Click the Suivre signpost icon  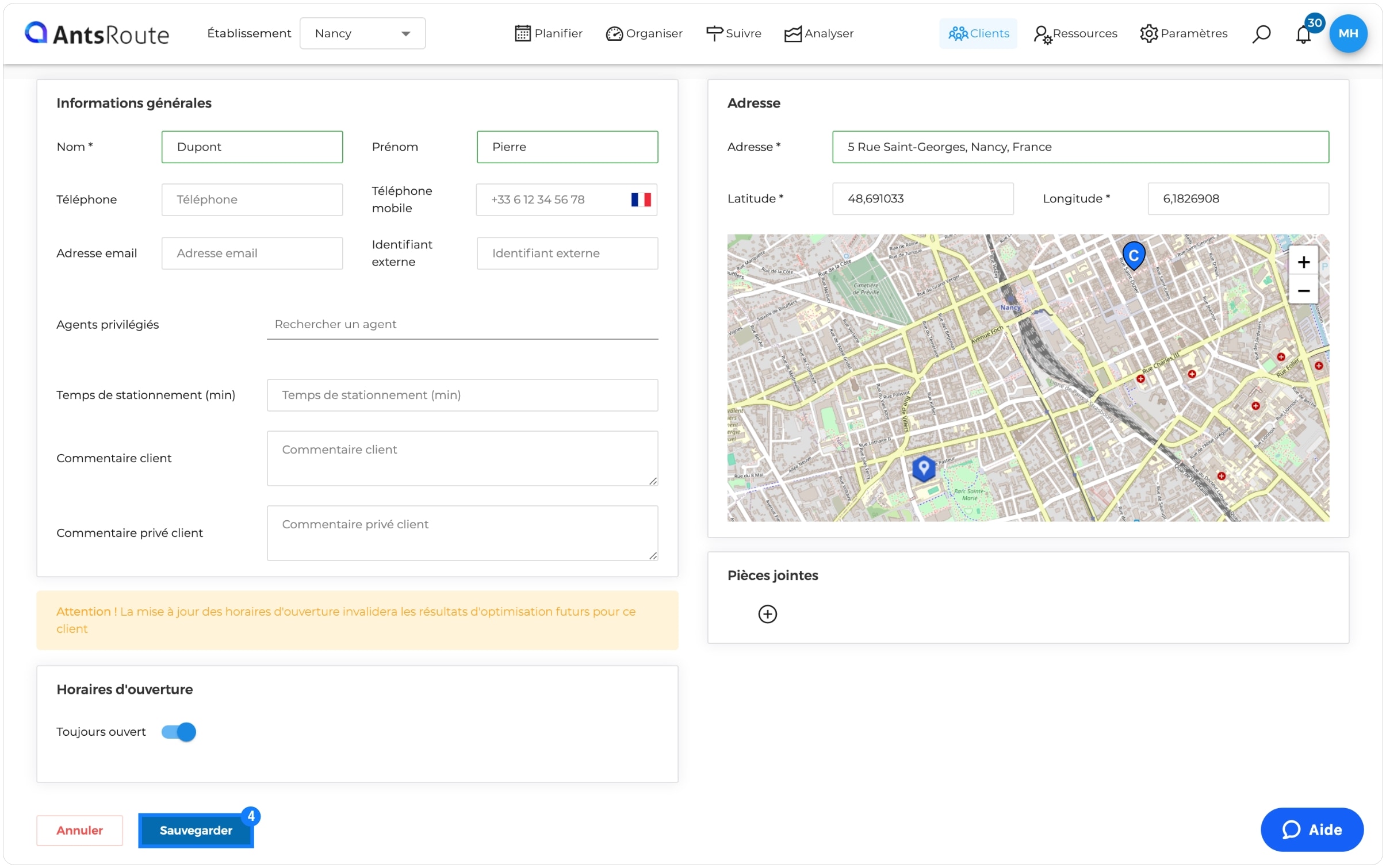click(x=714, y=33)
